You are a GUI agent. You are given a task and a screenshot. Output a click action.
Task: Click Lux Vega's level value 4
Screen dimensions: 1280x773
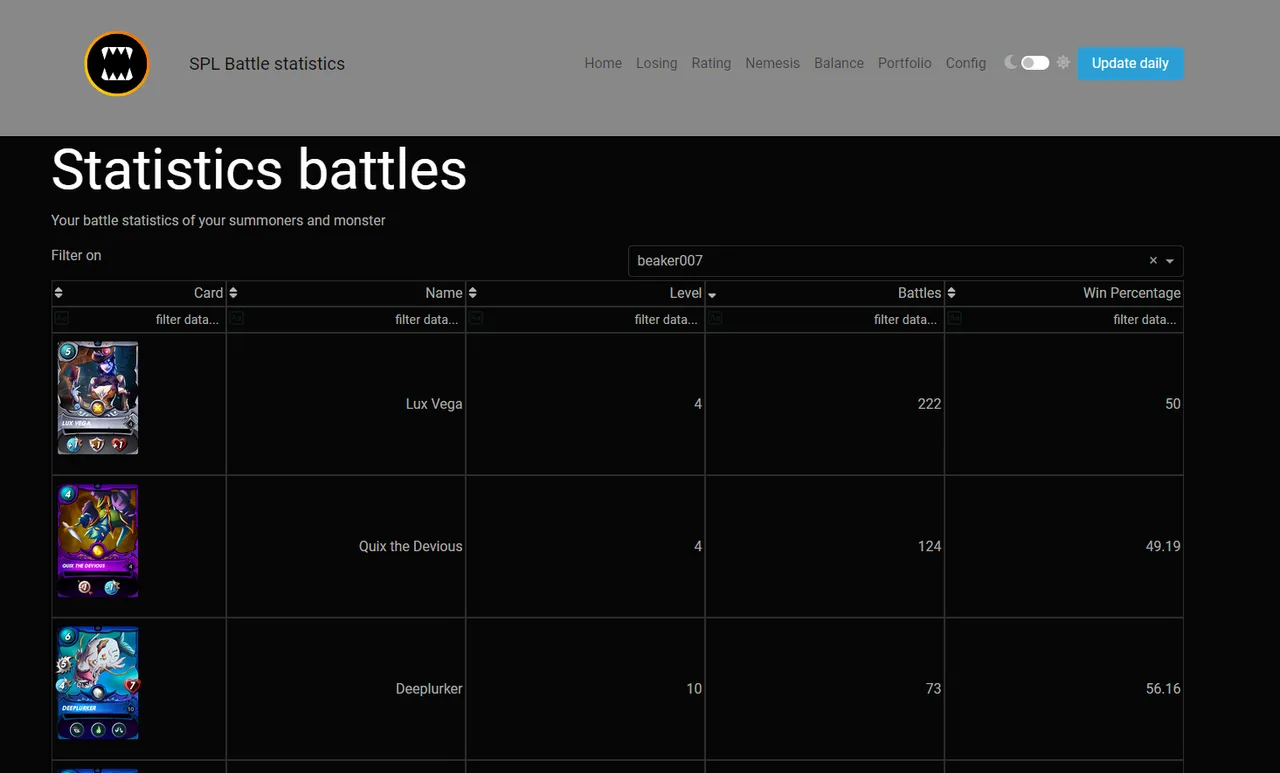[x=698, y=404]
